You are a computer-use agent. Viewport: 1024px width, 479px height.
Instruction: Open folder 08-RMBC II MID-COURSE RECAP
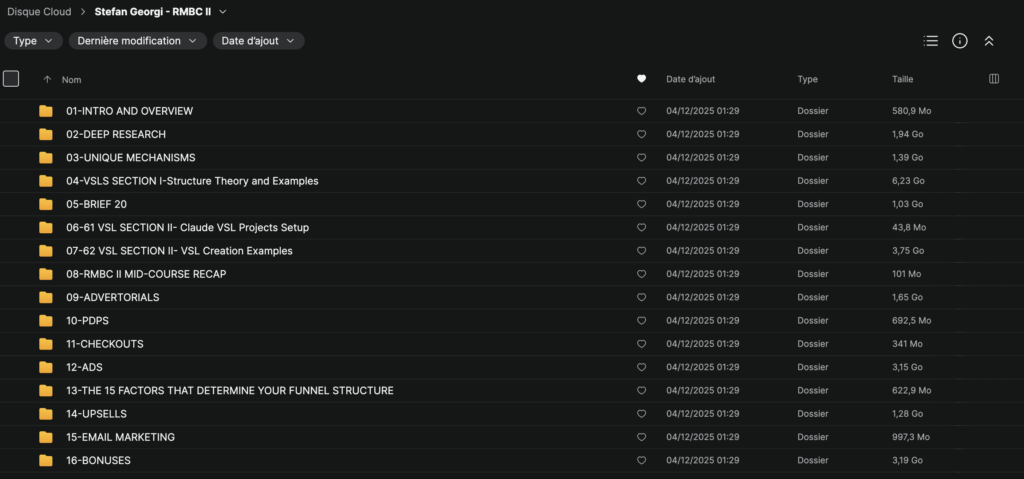pyautogui.click(x=146, y=274)
